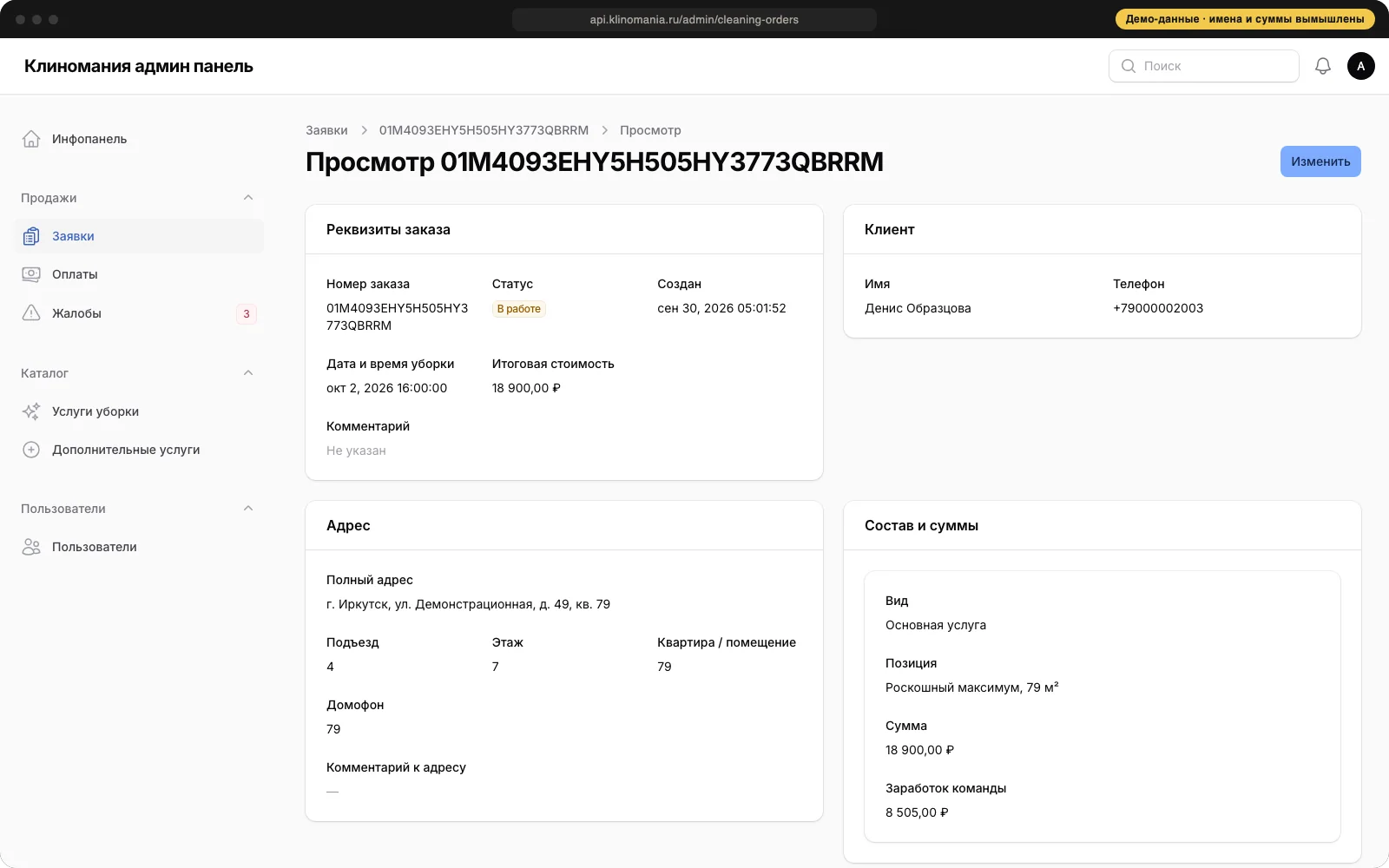Click the Оплаты banknote icon
Screen dimensions: 1389x868
point(31,274)
